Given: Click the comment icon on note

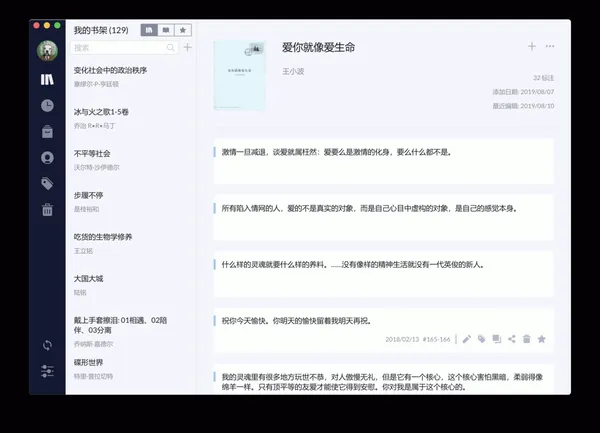Looking at the screenshot, I should pos(497,339).
